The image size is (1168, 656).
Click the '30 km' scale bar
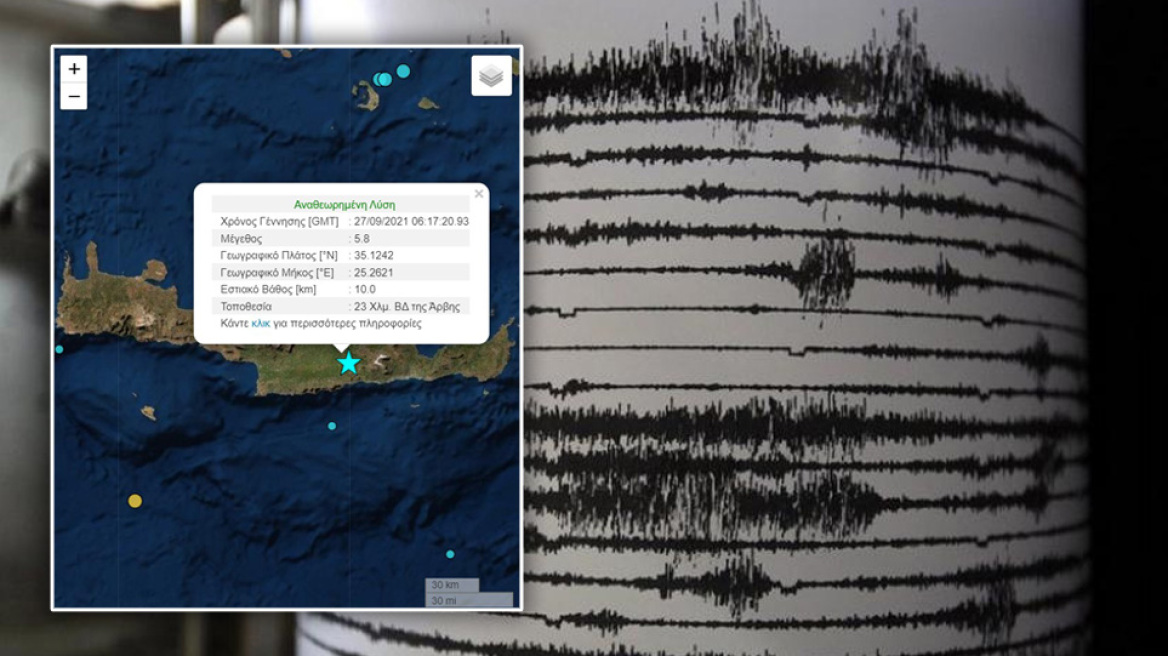coord(451,585)
